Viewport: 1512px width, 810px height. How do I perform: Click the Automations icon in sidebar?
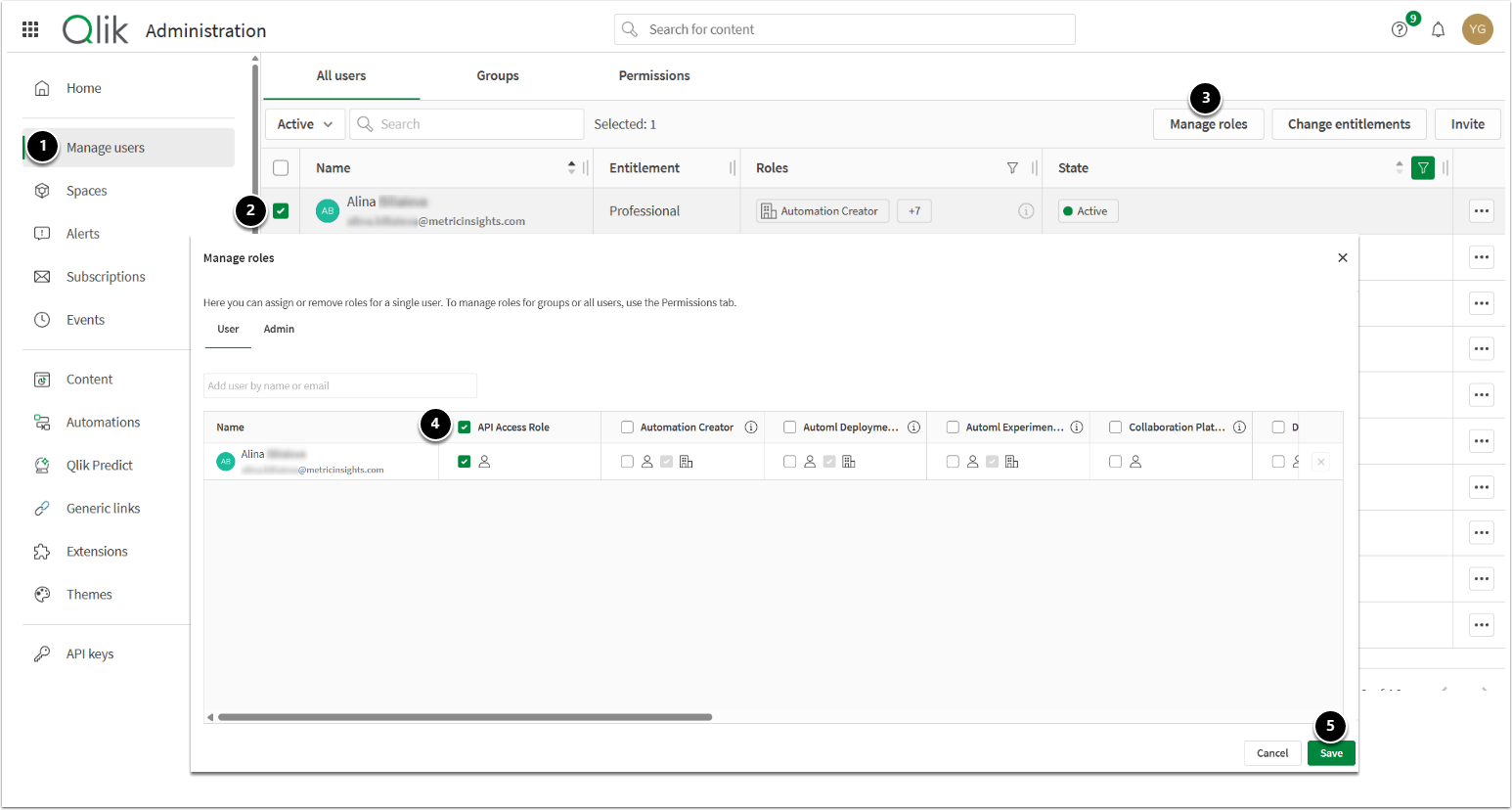click(42, 423)
